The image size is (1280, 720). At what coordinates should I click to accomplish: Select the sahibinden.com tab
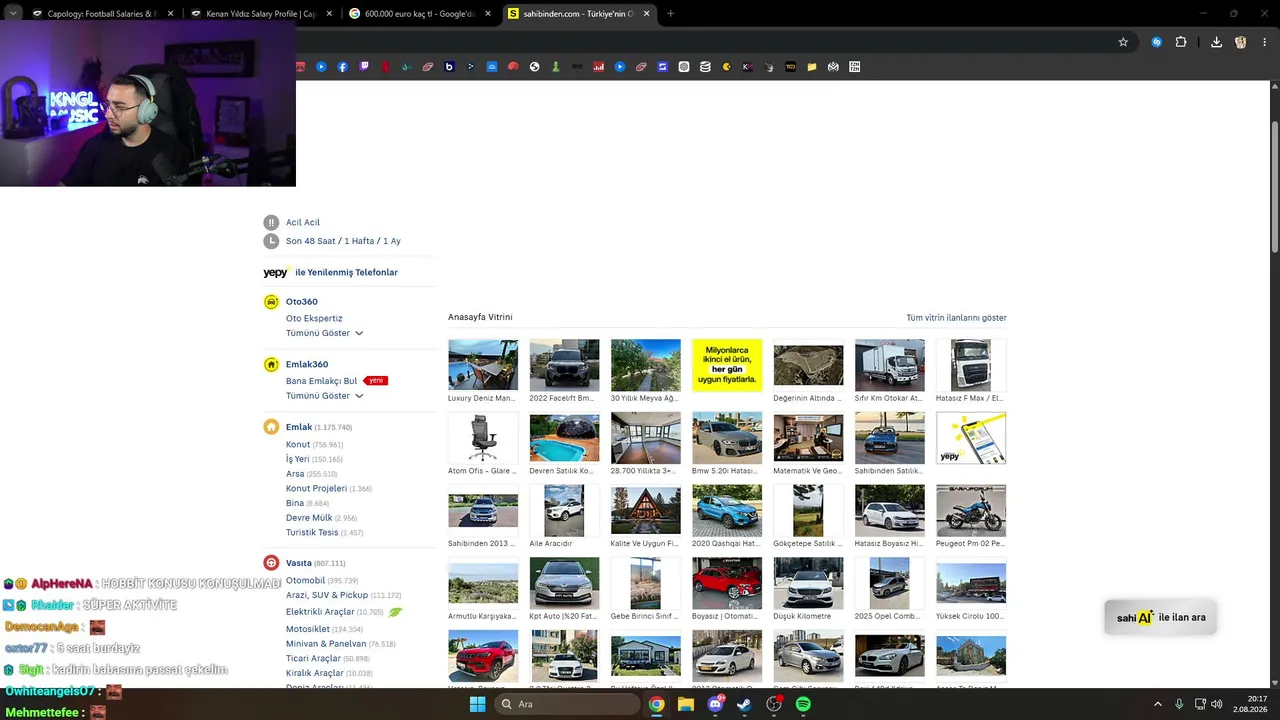coord(579,14)
